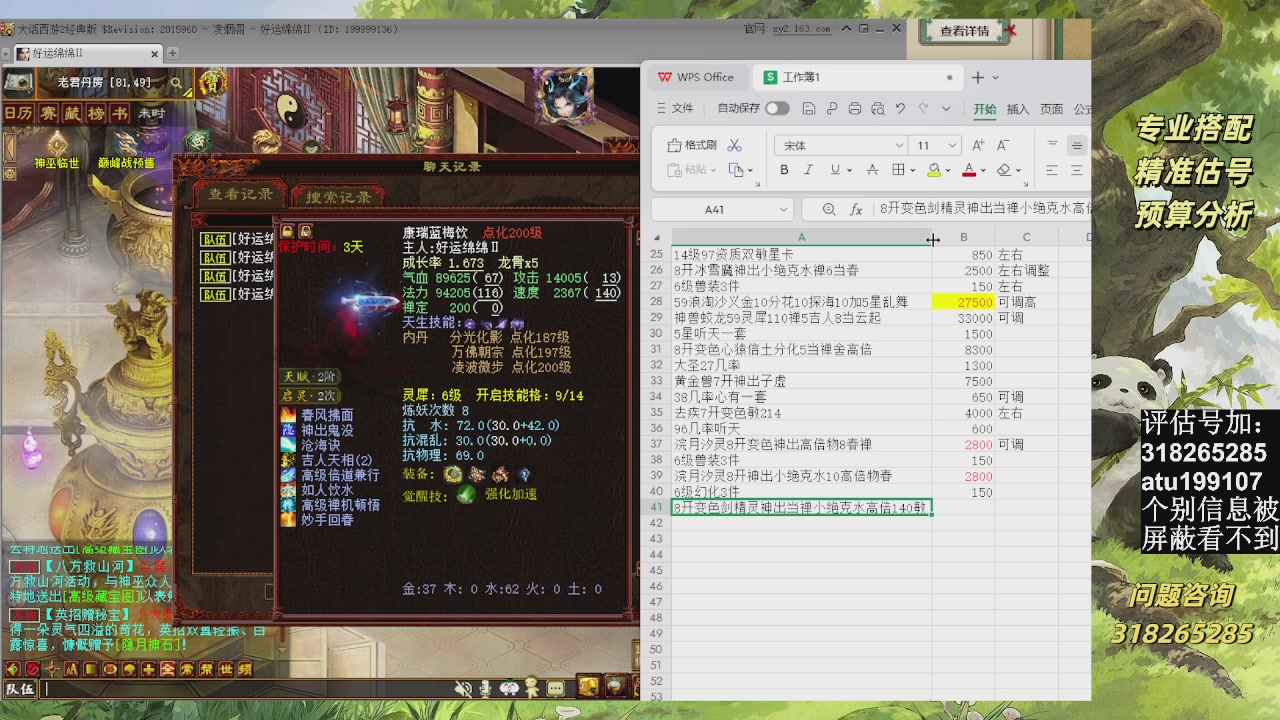Increase font size with A+ icon
The width and height of the screenshot is (1280, 720).
click(x=978, y=145)
